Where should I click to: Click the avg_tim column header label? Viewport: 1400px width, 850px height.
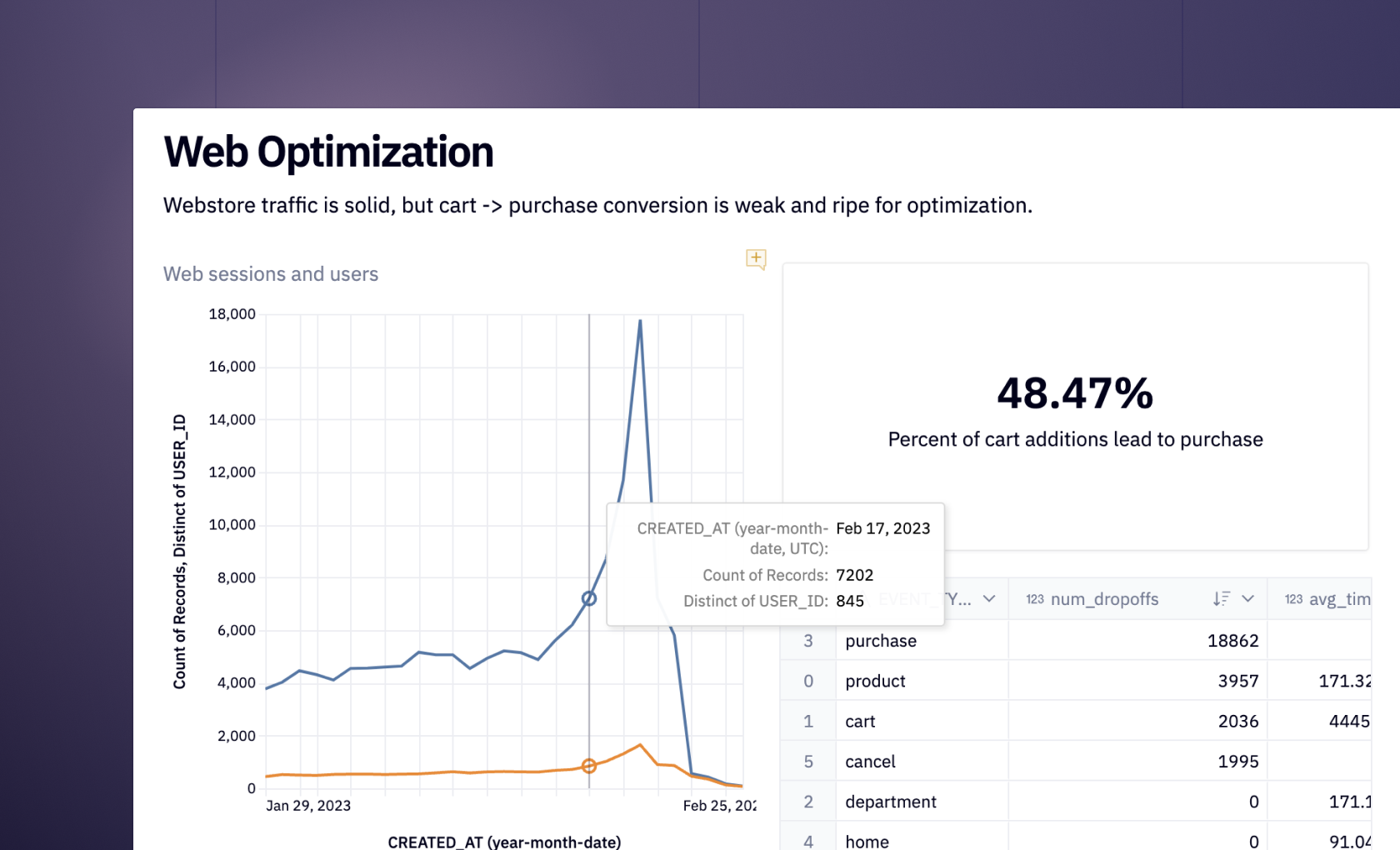[1340, 599]
